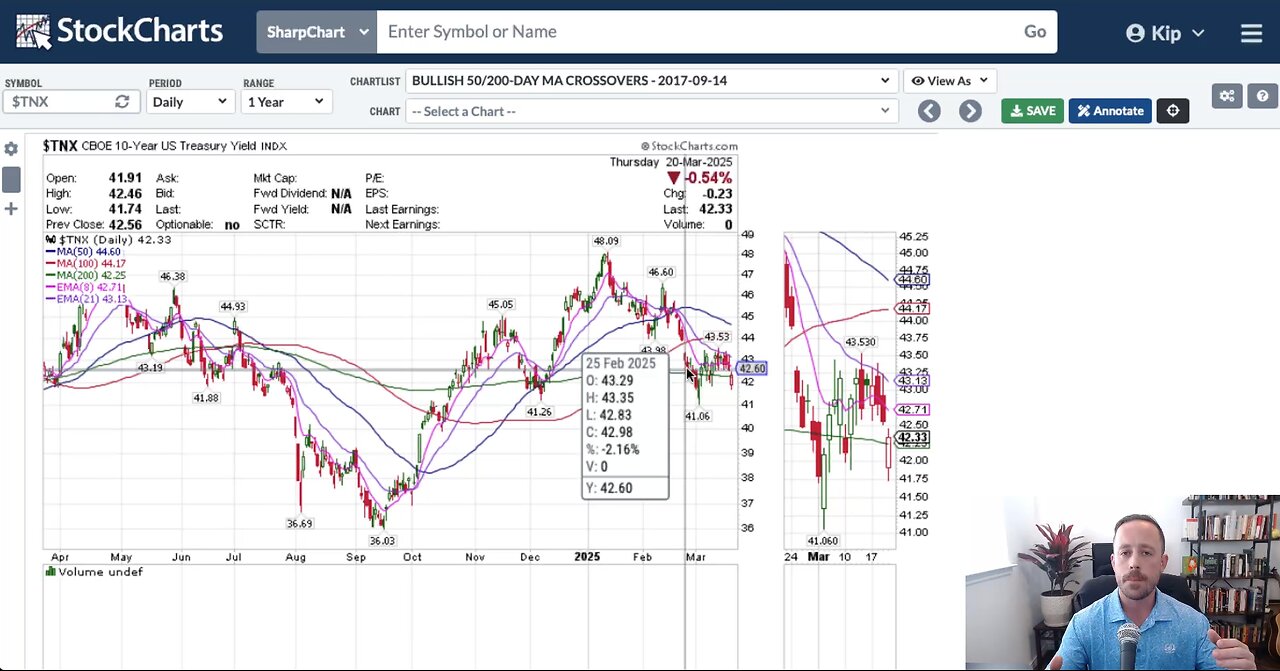Click the Annotate button
The height and width of the screenshot is (671, 1280).
[x=1110, y=111]
